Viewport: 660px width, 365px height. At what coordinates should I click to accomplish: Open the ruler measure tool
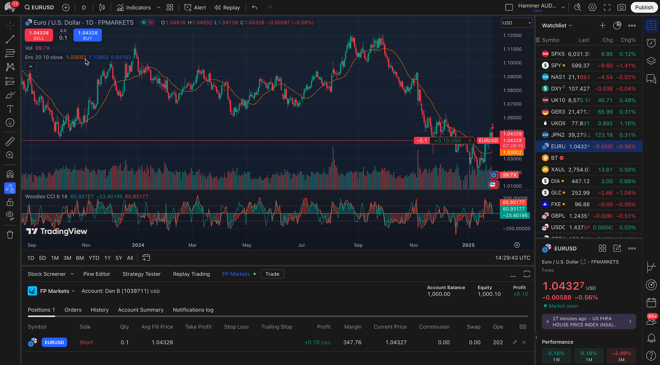(x=10, y=141)
